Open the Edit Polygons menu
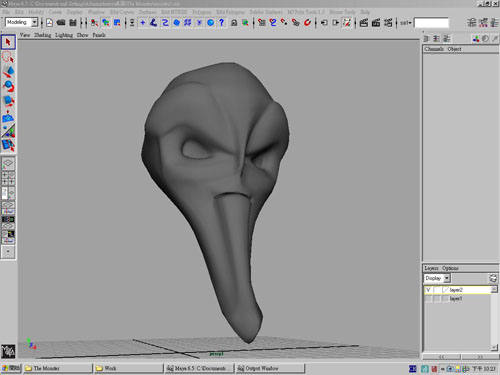Image resolution: width=500 pixels, height=375 pixels. (x=230, y=12)
